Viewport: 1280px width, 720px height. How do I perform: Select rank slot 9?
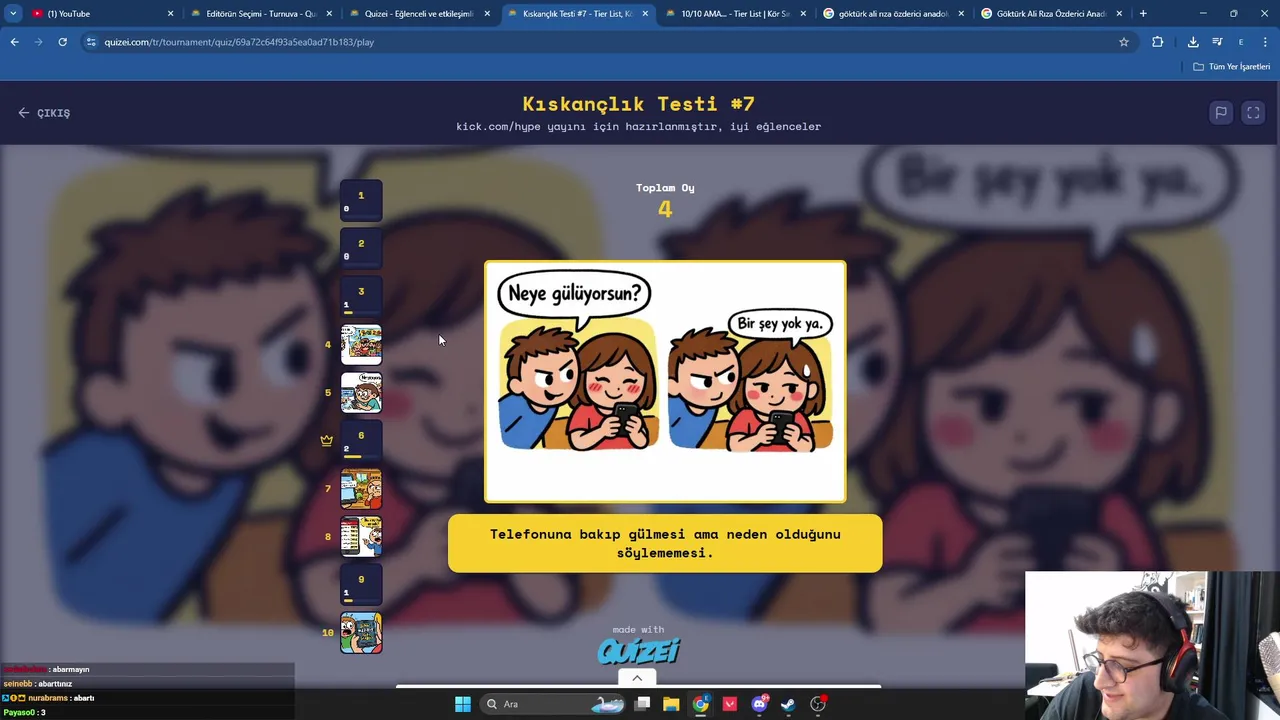tap(361, 584)
